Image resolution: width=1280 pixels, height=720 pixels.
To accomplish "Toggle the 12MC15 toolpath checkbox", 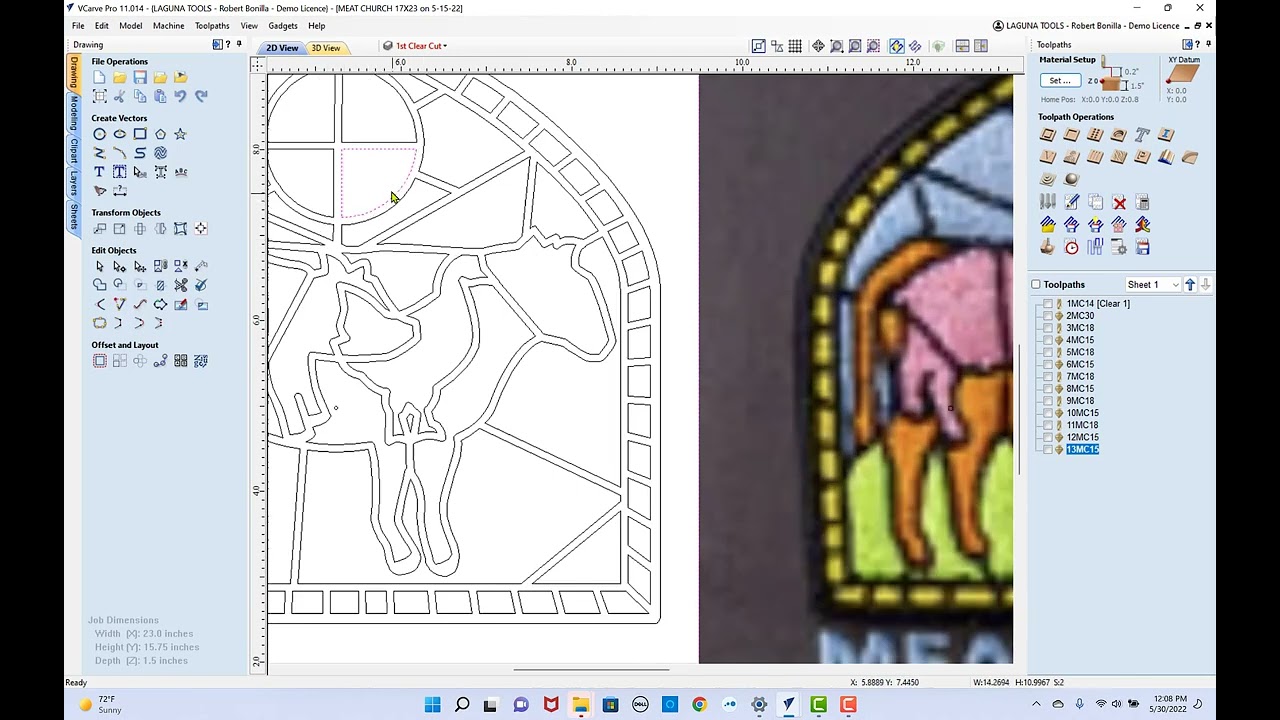I will (x=1048, y=437).
